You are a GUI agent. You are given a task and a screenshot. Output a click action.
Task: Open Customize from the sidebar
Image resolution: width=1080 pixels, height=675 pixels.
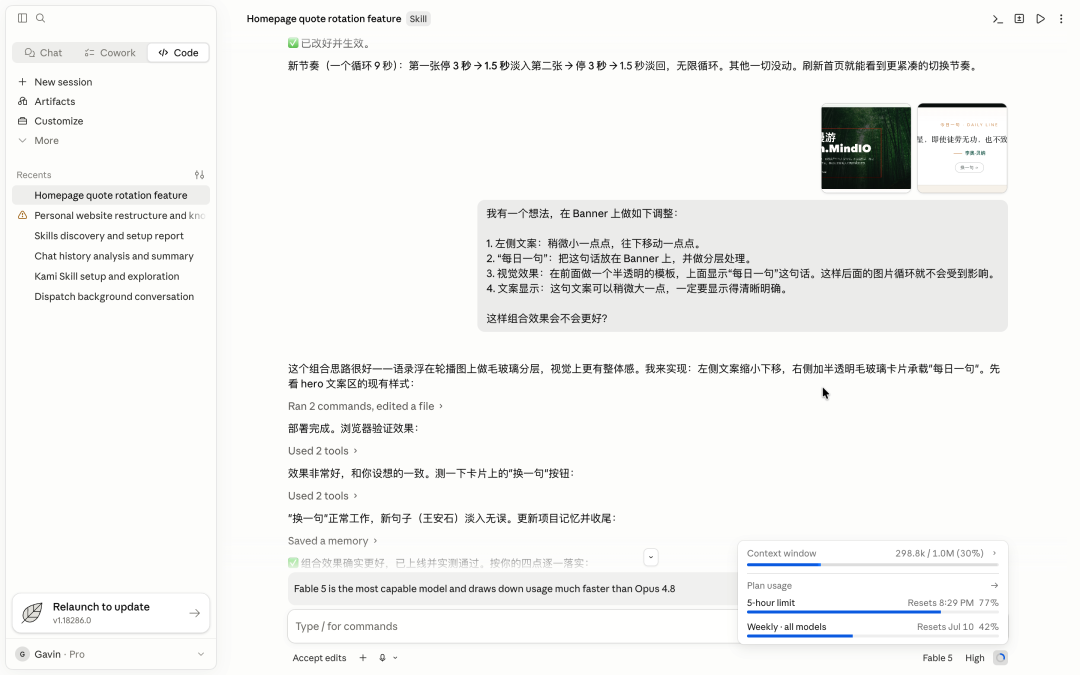[x=110, y=121]
